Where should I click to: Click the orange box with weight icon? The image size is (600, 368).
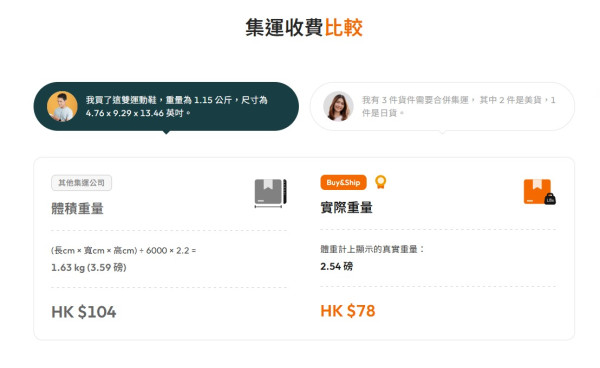coord(540,192)
